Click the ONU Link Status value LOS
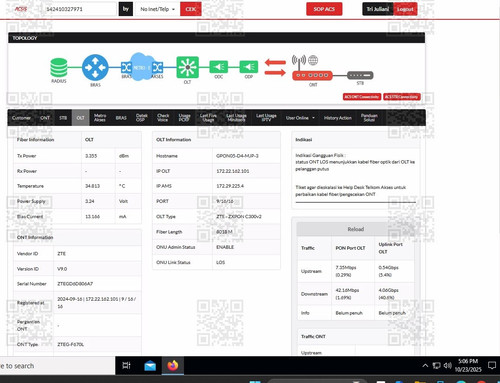 (220, 262)
